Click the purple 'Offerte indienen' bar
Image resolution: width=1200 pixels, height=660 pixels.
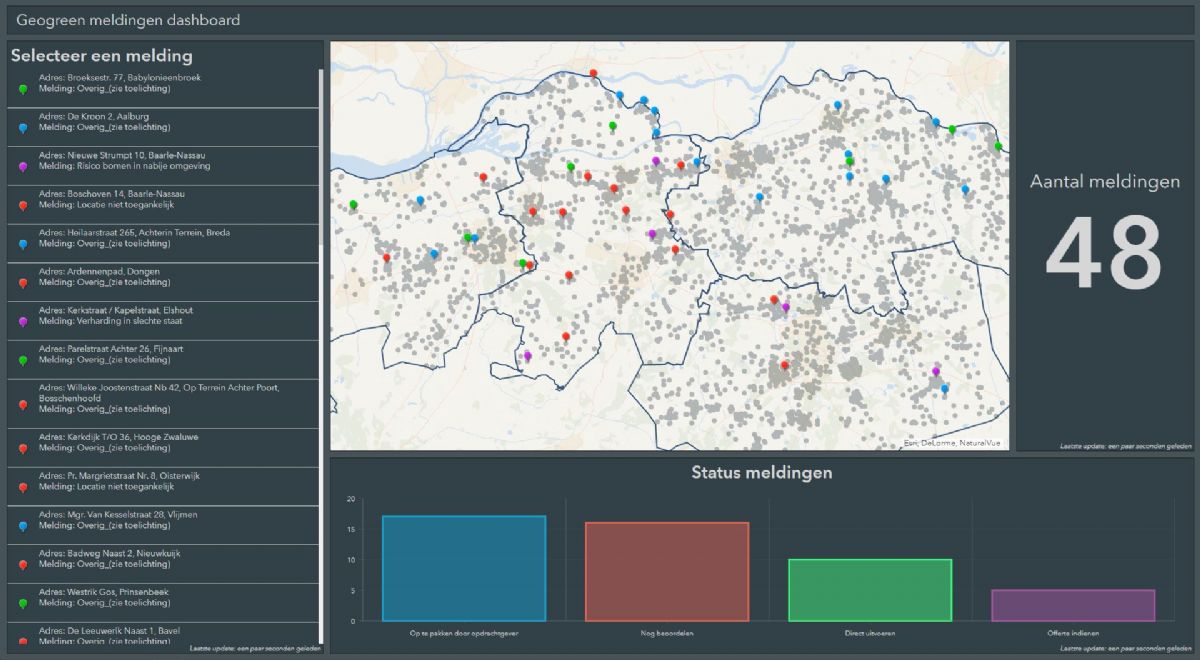coord(1073,605)
